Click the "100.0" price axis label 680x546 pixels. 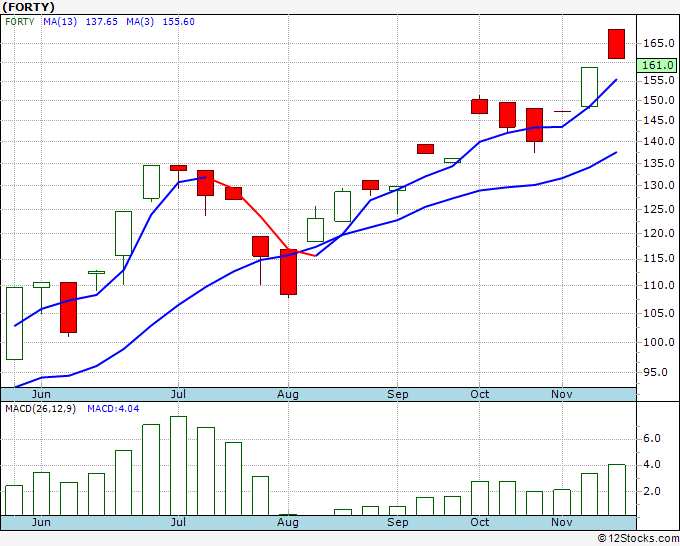click(659, 342)
